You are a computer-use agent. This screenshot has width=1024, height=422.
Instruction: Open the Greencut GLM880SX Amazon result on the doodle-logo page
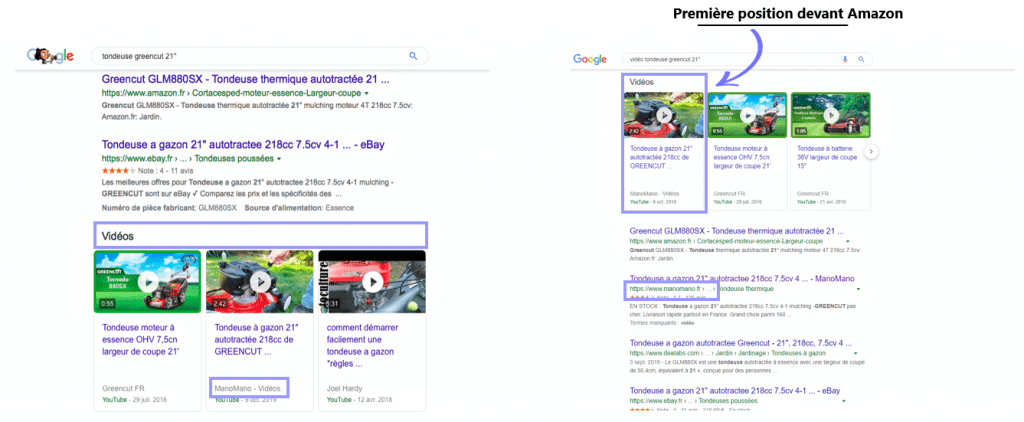click(x=246, y=79)
